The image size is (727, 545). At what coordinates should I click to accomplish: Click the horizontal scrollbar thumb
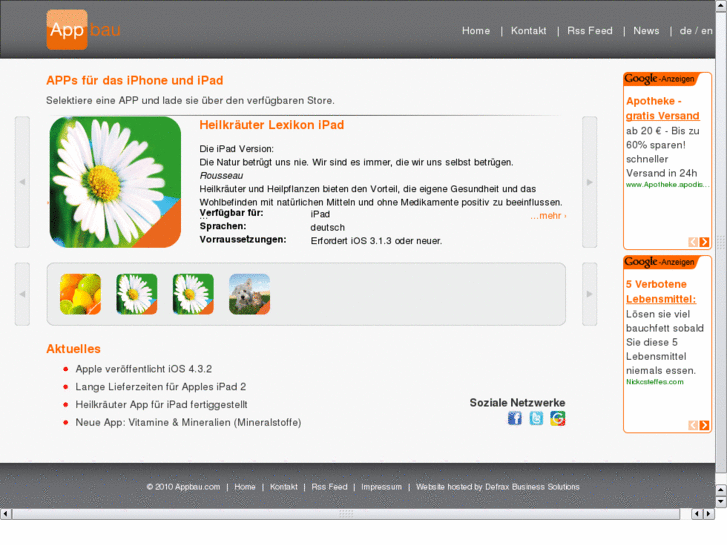(x=346, y=513)
